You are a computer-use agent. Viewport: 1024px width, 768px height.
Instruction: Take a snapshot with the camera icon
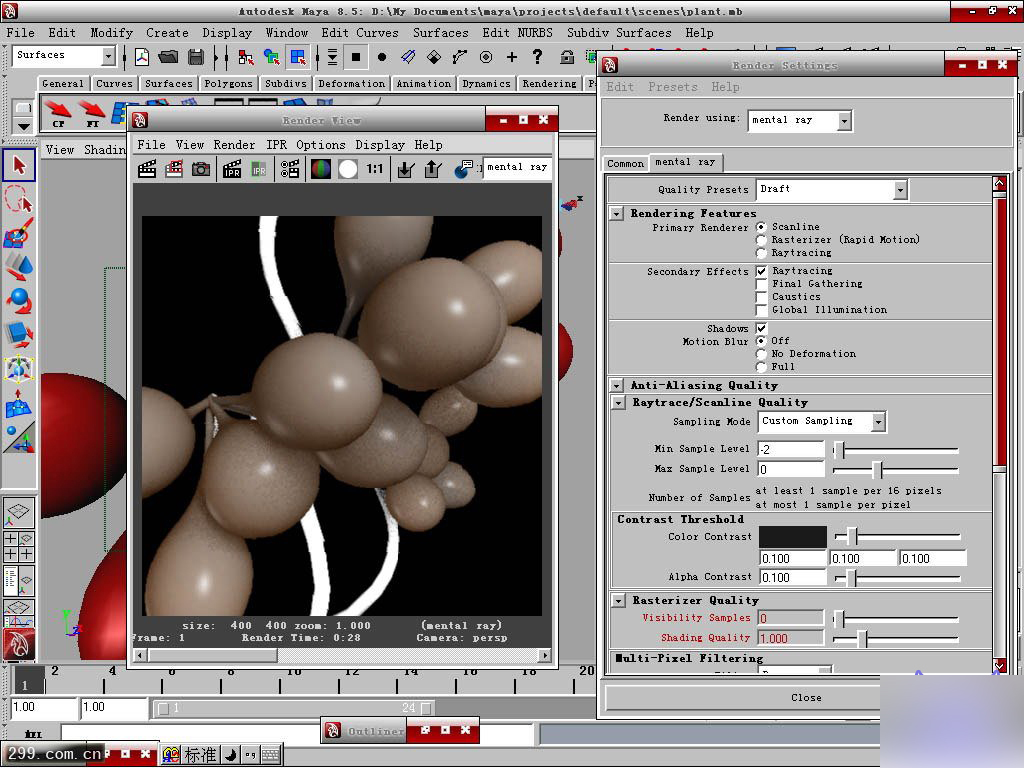[x=201, y=169]
